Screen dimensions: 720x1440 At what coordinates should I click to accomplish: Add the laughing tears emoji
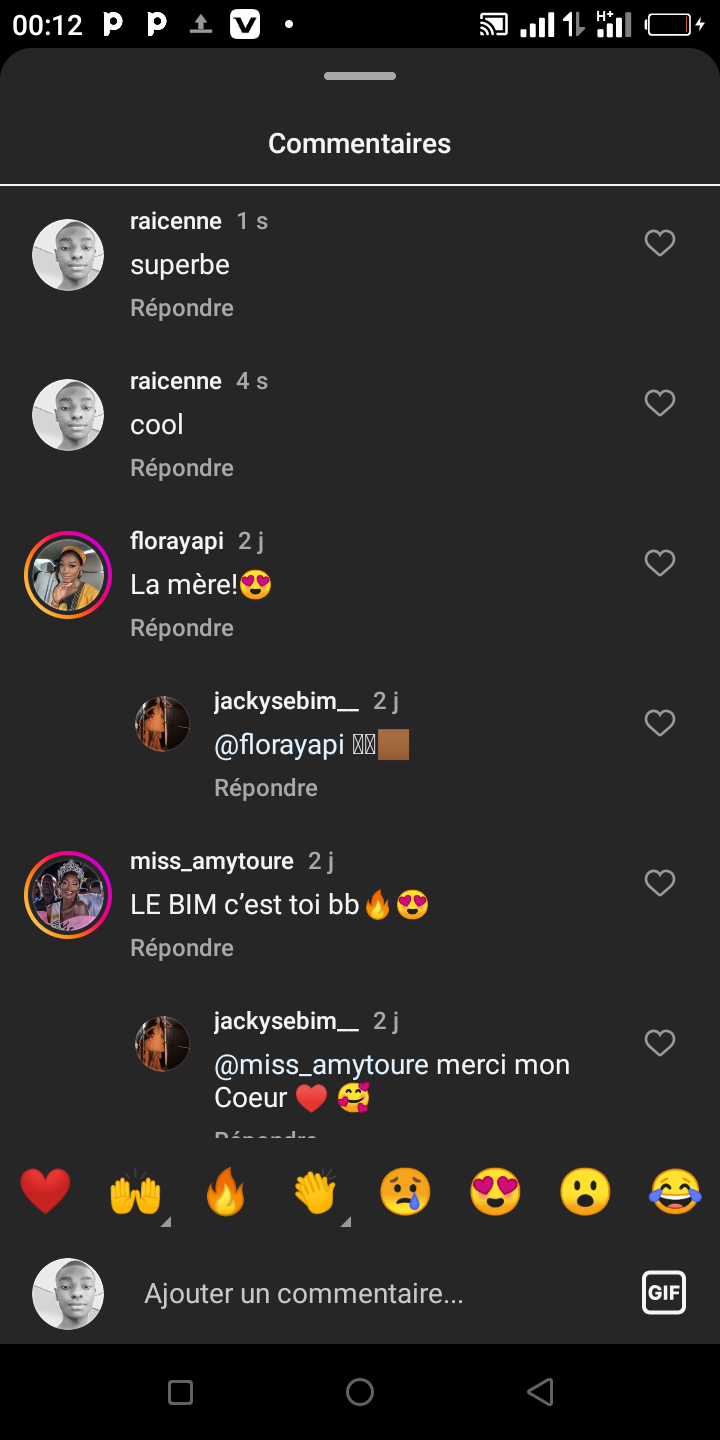[x=675, y=1192]
